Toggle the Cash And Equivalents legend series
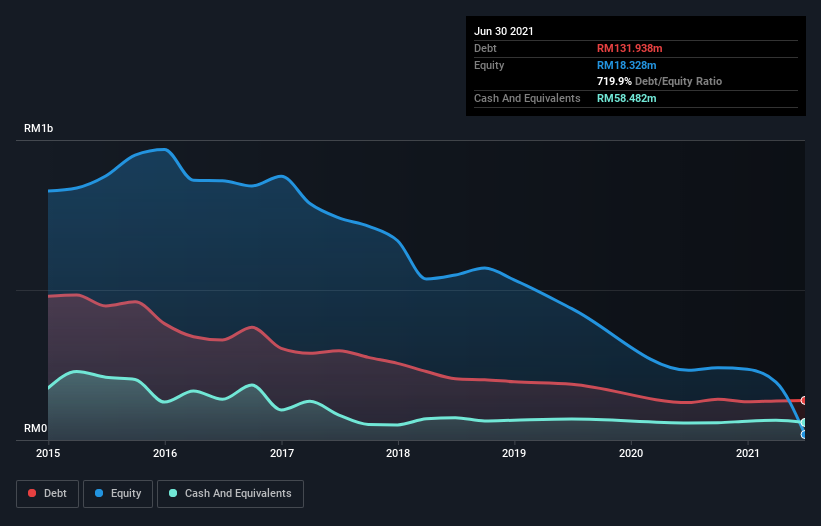The width and height of the screenshot is (821, 526). click(230, 494)
